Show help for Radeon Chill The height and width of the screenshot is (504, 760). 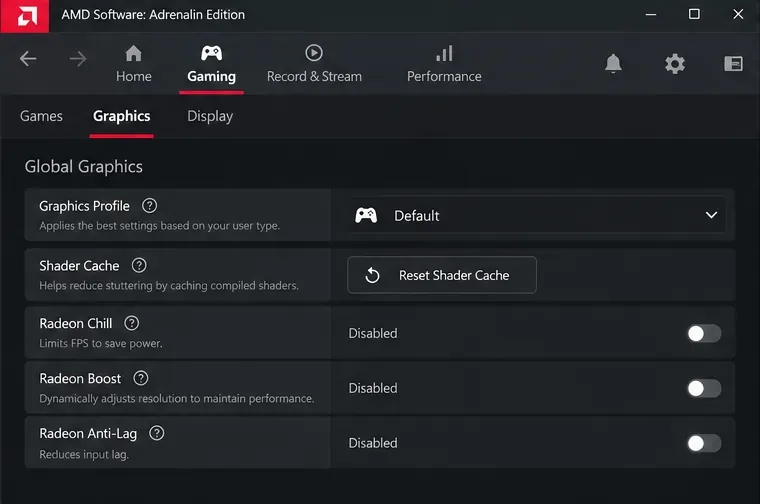tap(131, 323)
